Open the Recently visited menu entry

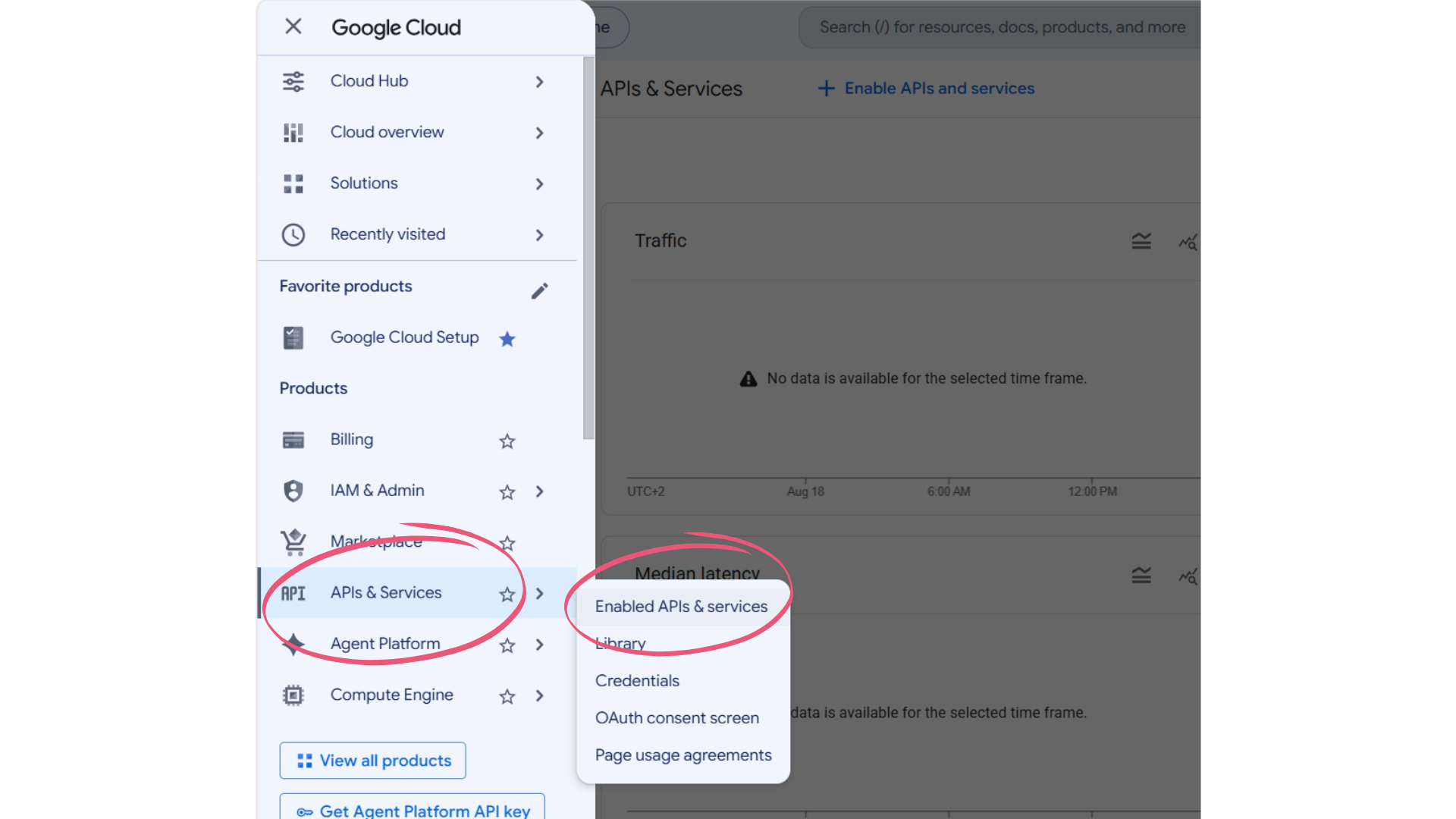[417, 235]
